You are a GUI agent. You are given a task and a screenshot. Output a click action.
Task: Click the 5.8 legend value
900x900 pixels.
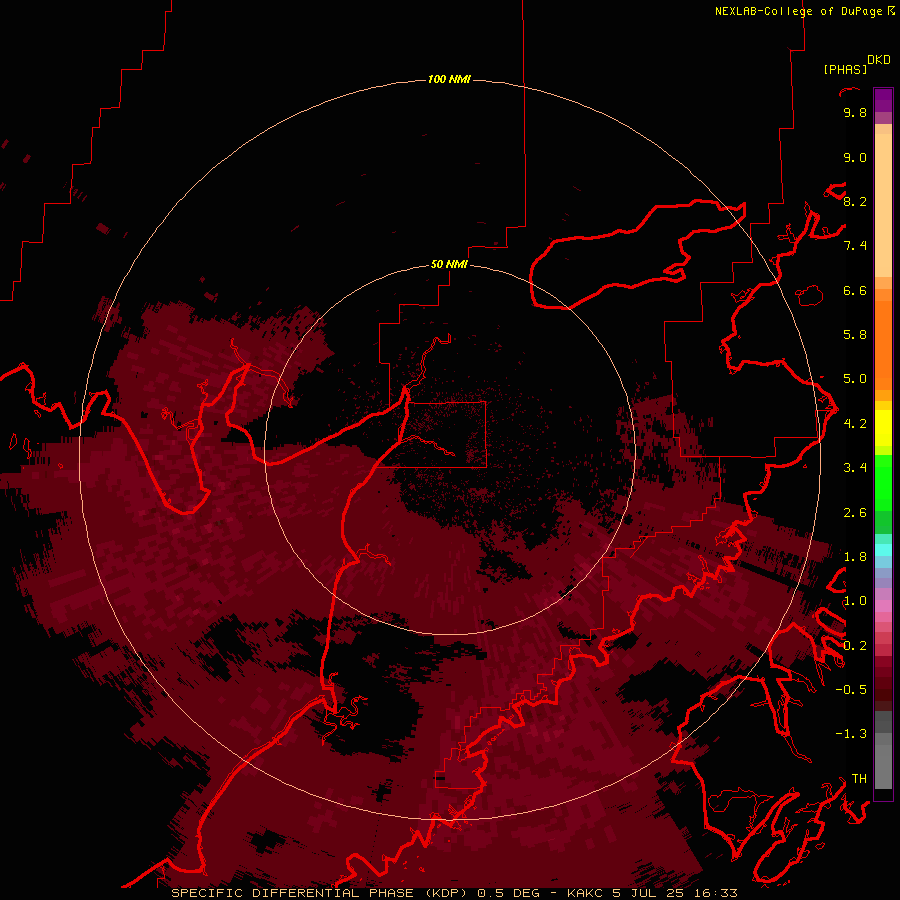click(855, 335)
